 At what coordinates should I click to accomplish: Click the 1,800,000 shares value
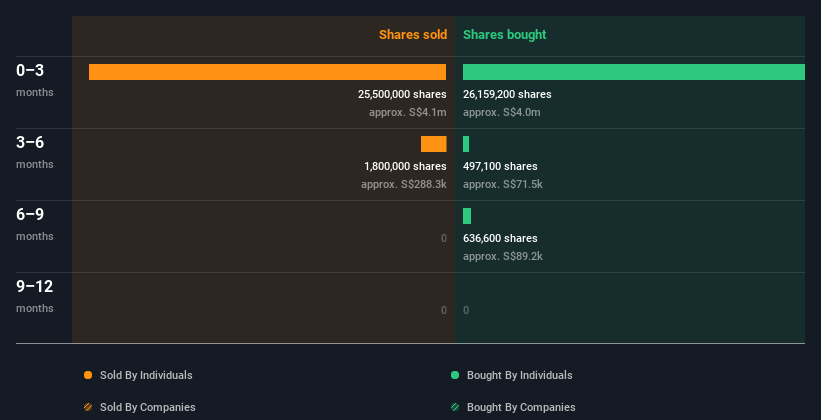pos(405,166)
